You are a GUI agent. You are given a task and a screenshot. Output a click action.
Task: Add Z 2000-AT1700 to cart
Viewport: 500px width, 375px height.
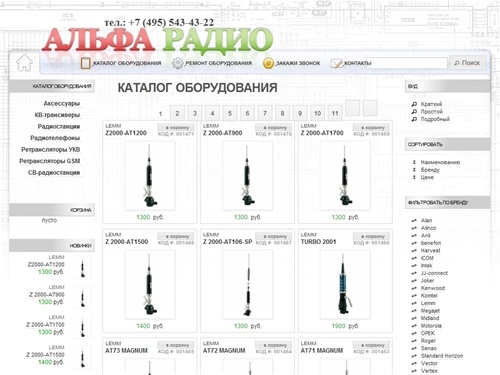pos(371,127)
